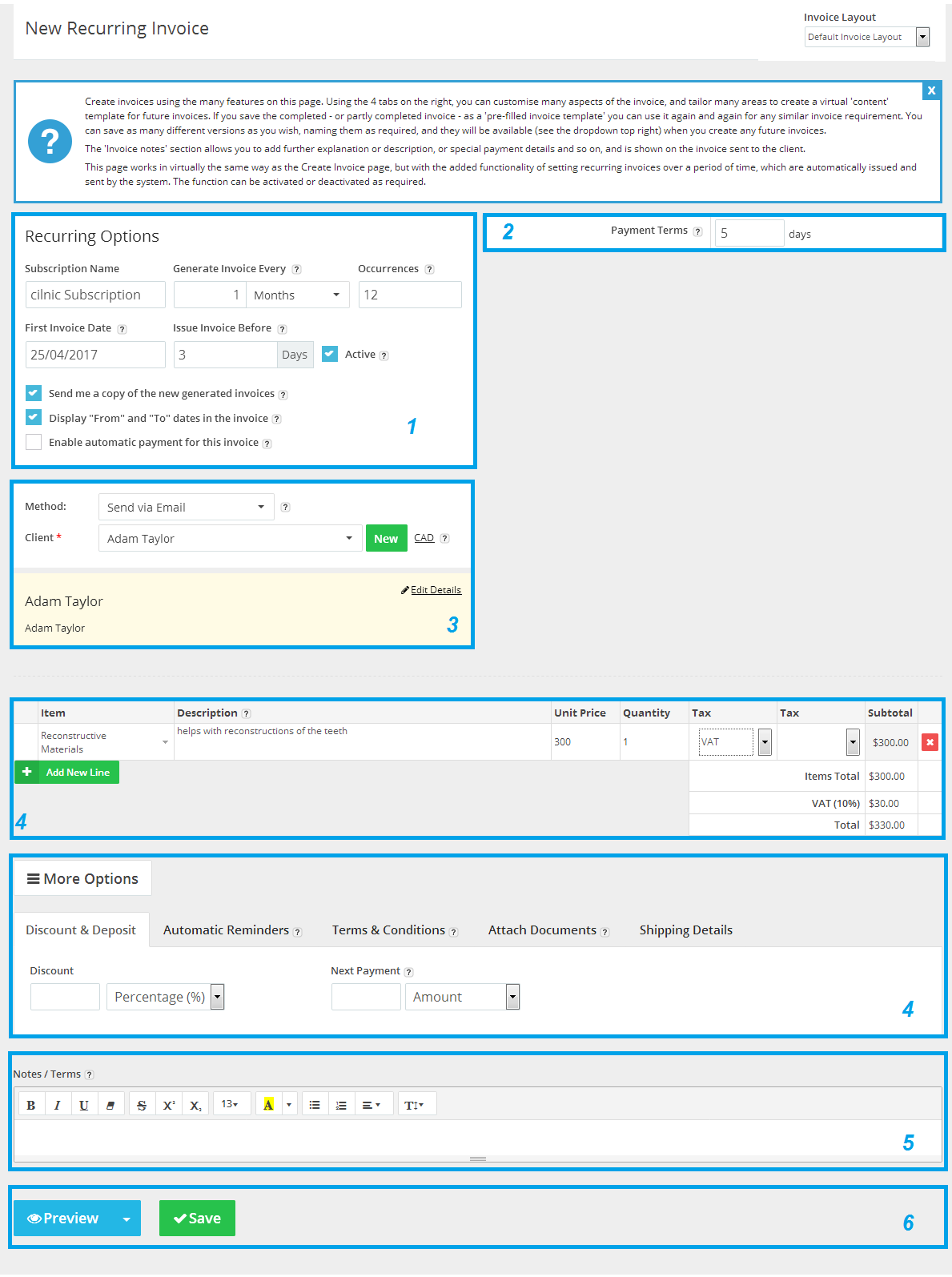Apply superscript formatting
Screen dimensions: 952x1277
[169, 1105]
